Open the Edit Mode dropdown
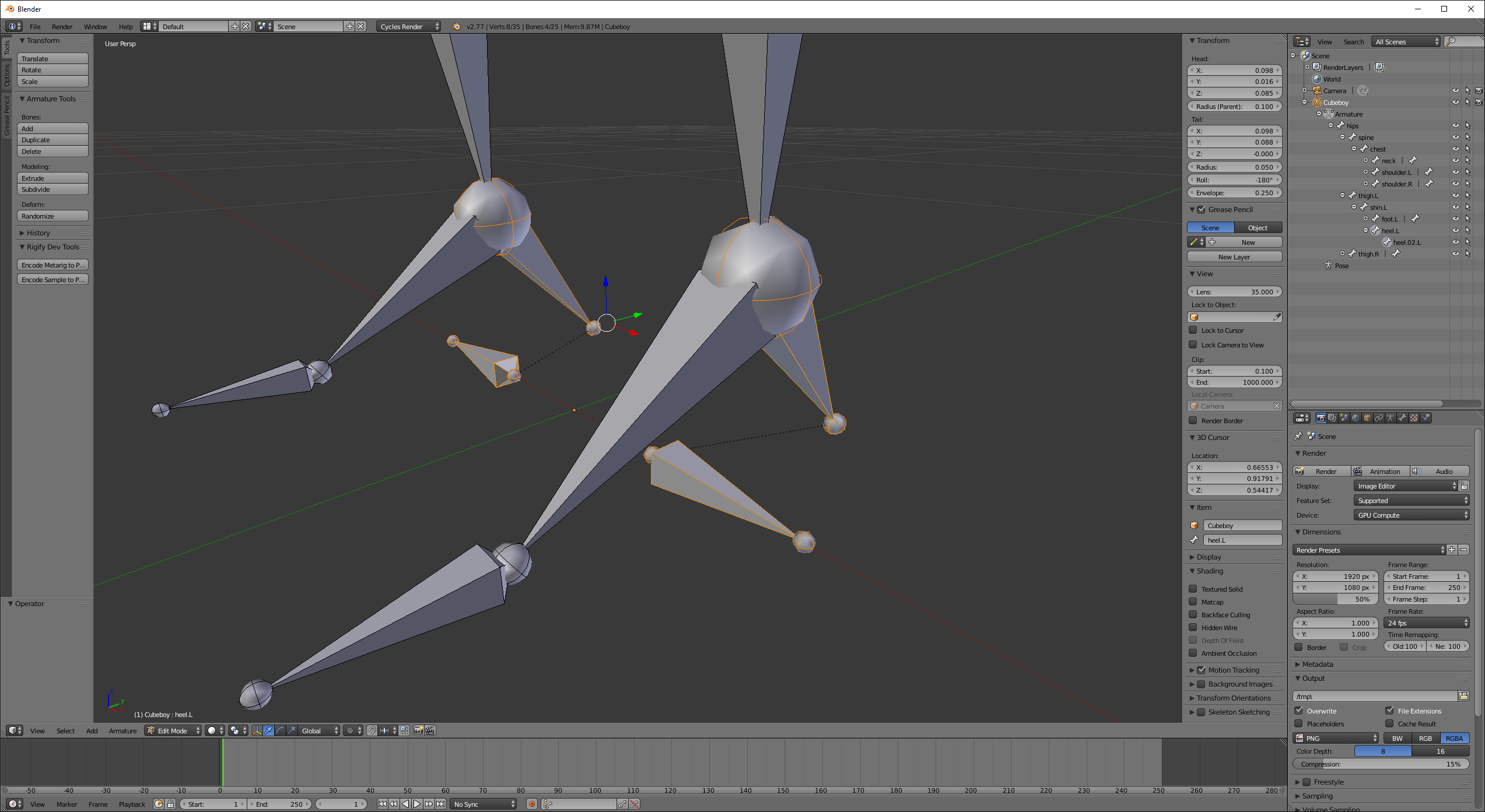 173,730
